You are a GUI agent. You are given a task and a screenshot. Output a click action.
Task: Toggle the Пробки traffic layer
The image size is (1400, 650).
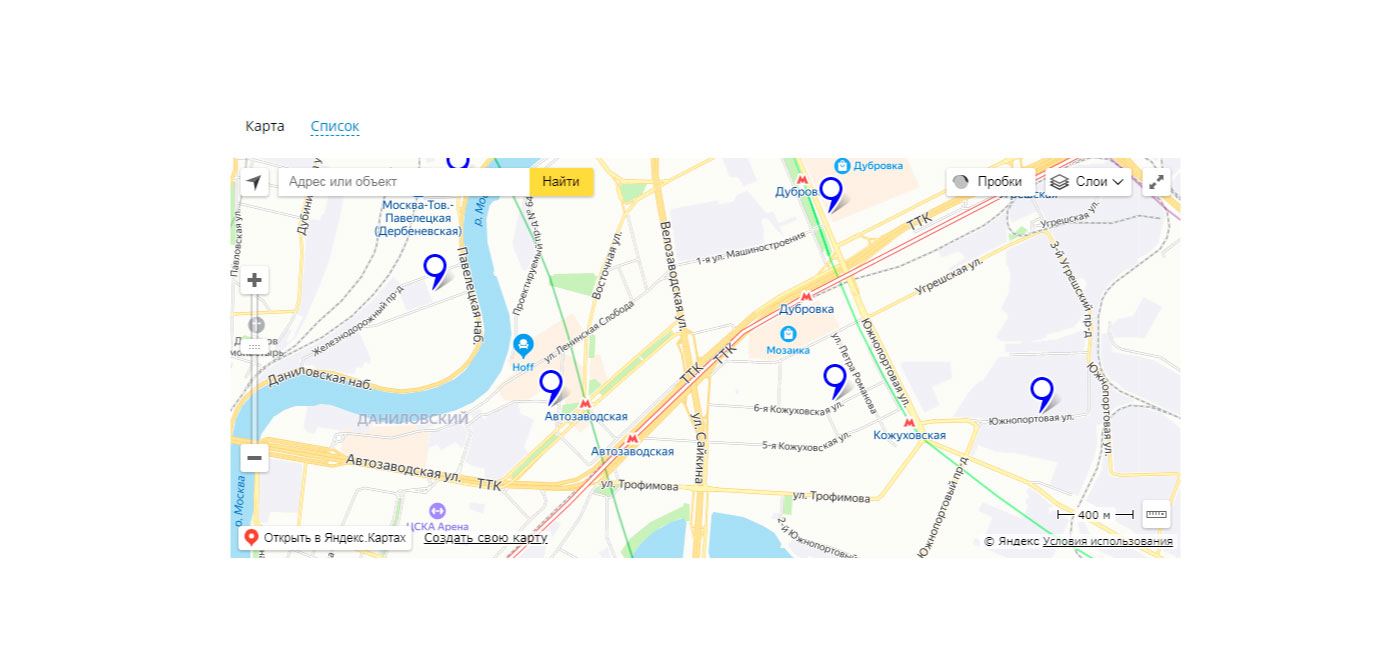coord(990,182)
